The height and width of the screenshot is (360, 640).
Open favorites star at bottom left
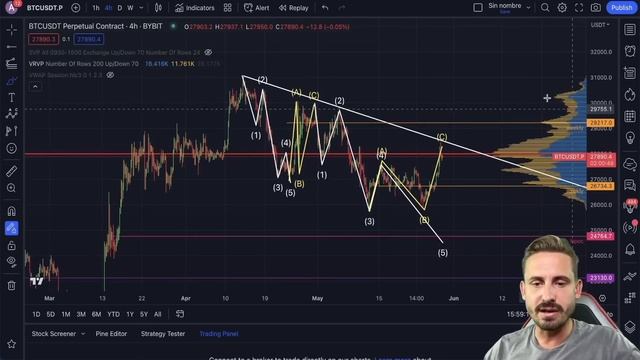click(x=11, y=344)
